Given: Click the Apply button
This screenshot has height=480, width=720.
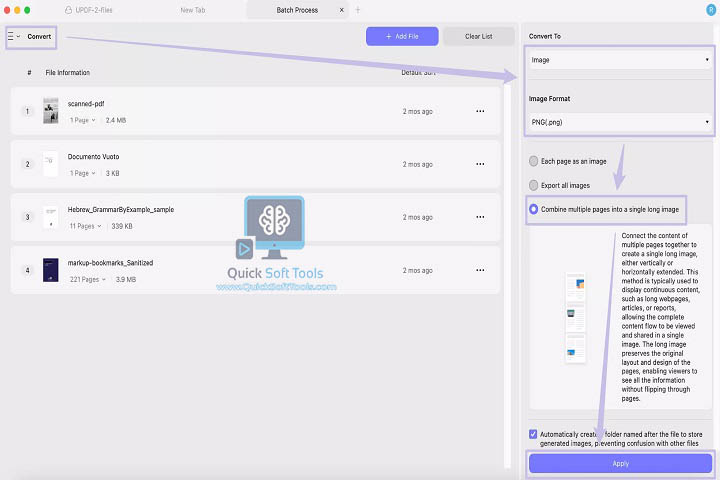Looking at the screenshot, I should pyautogui.click(x=620, y=463).
